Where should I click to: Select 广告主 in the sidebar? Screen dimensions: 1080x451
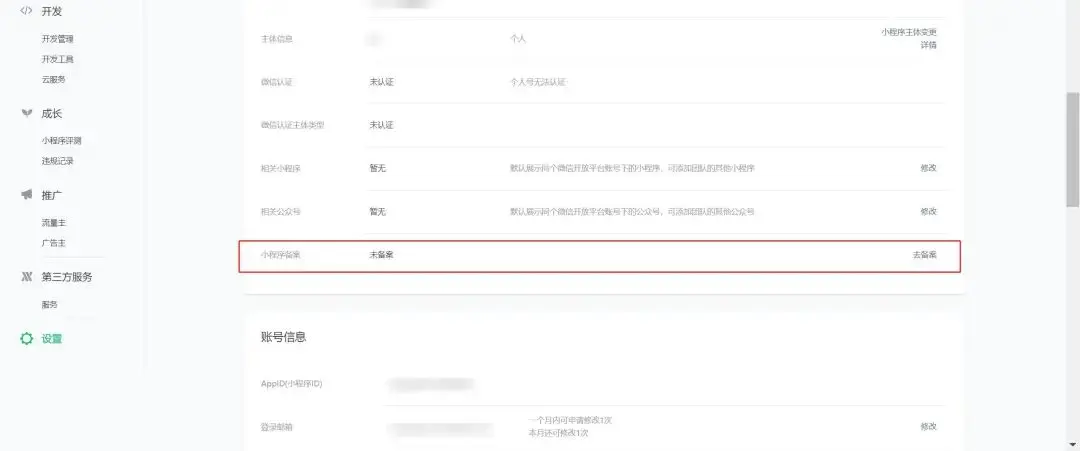(53, 243)
